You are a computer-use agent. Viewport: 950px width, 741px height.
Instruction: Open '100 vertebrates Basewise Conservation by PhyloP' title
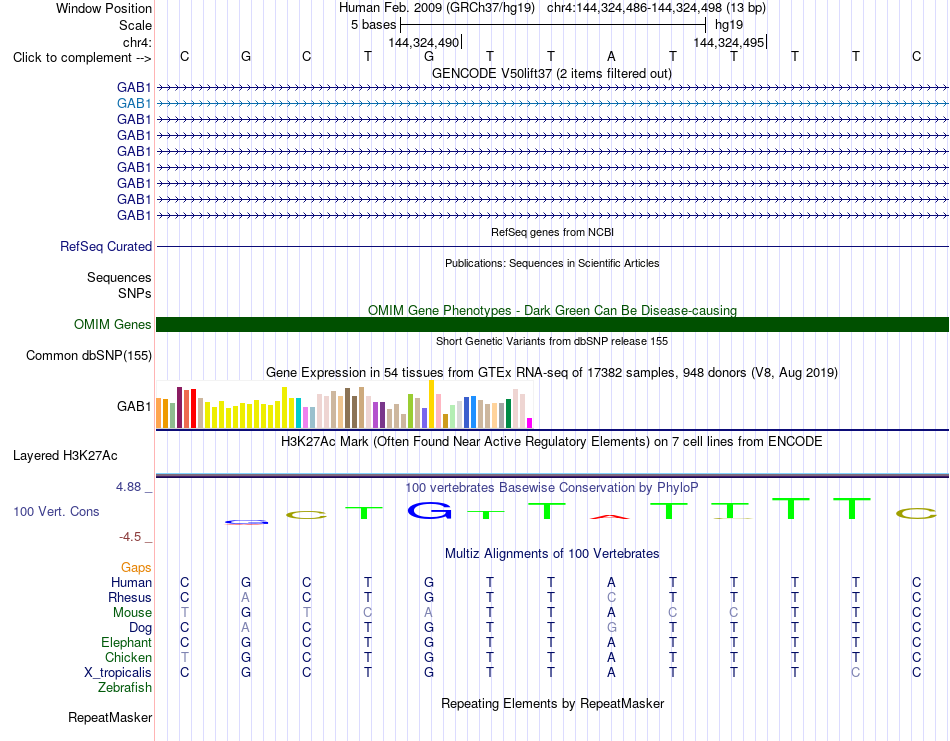(x=552, y=488)
